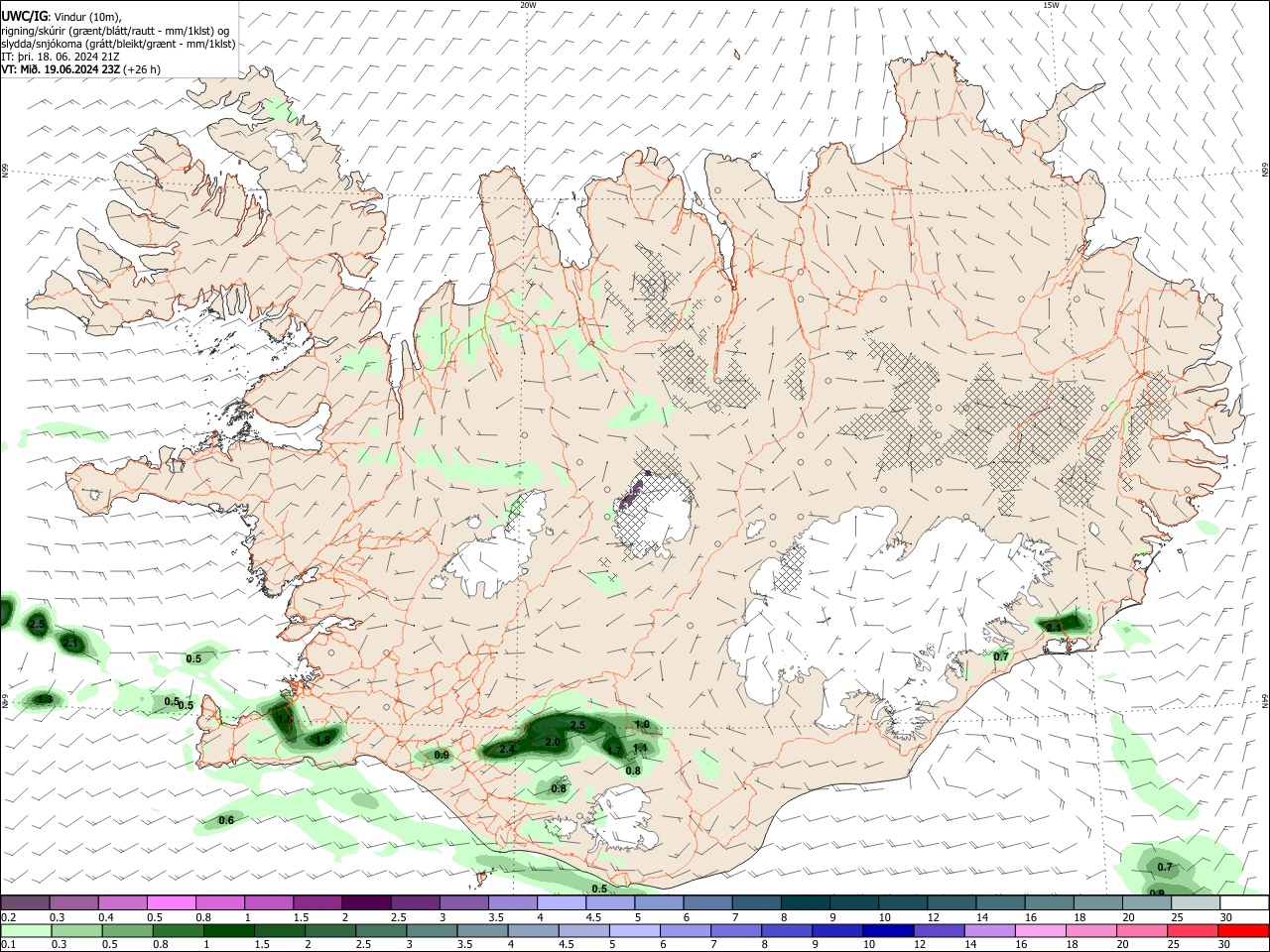Click the '(+26 h)' forecast offset text
Image resolution: width=1270 pixels, height=952 pixels.
142,69
